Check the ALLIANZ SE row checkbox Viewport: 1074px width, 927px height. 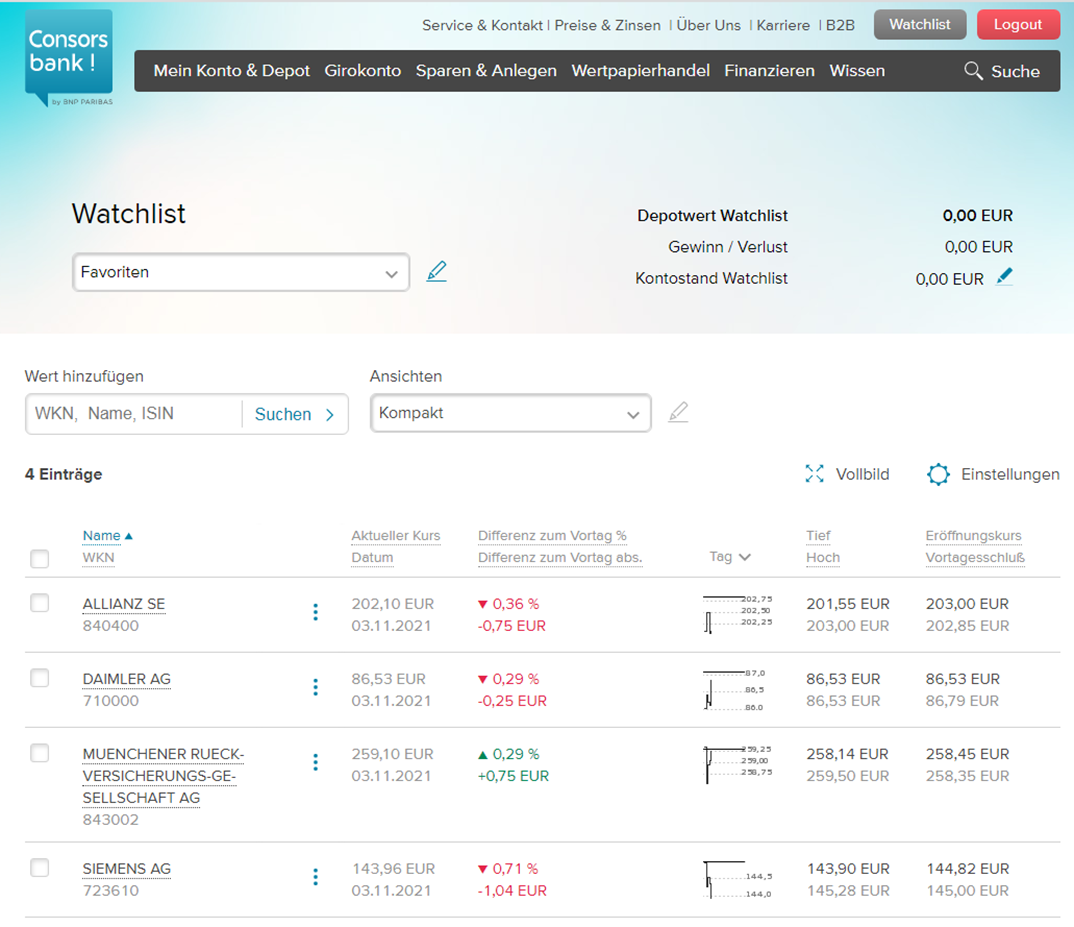[40, 603]
